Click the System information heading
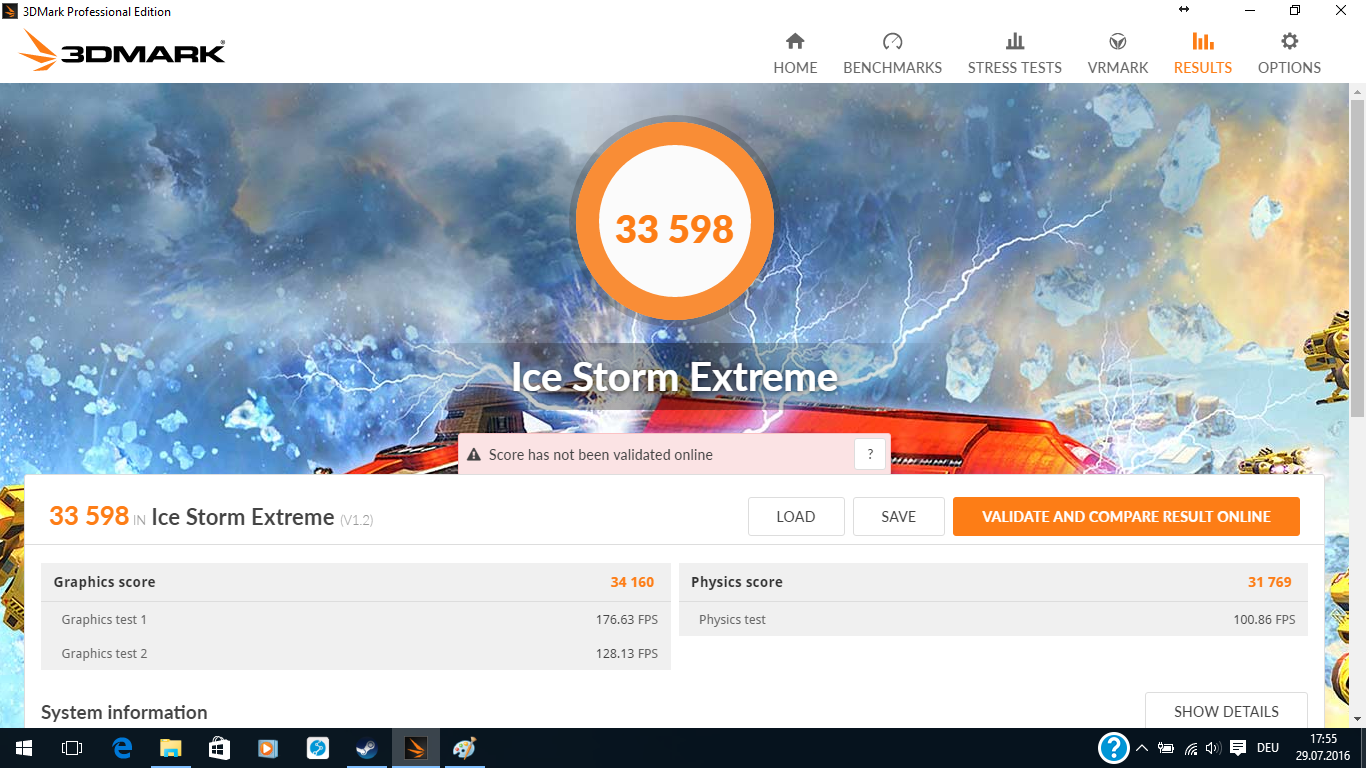1366x768 pixels. tap(124, 712)
